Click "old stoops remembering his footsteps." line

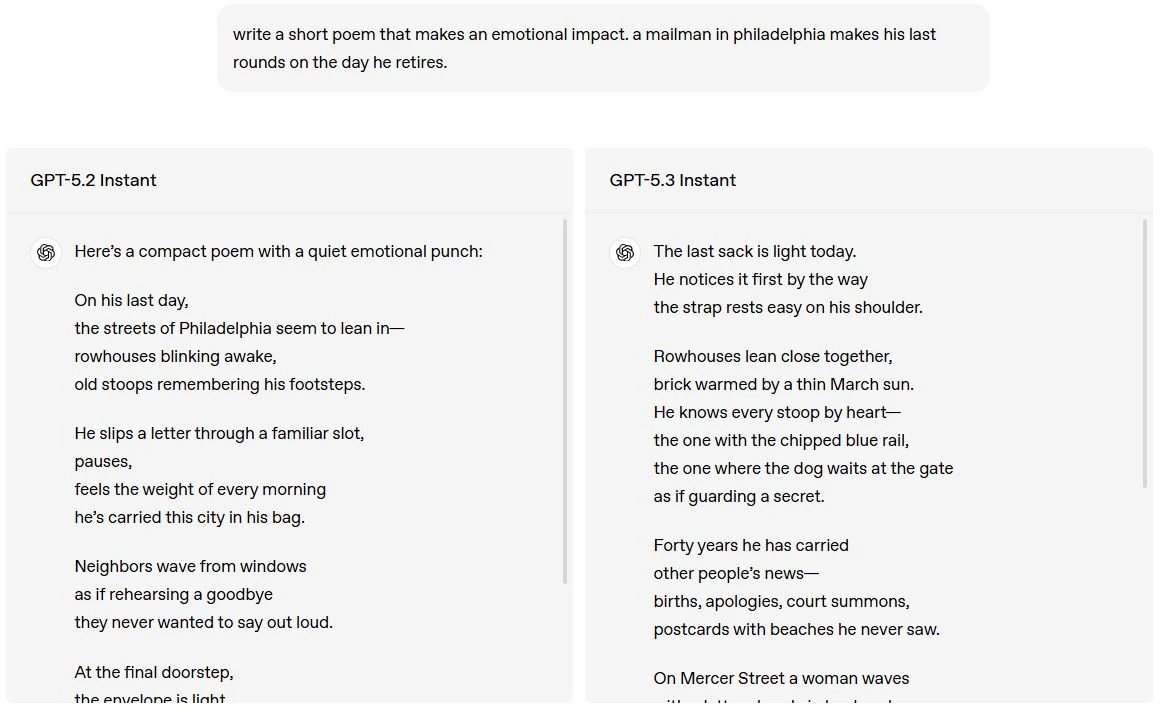tap(220, 385)
